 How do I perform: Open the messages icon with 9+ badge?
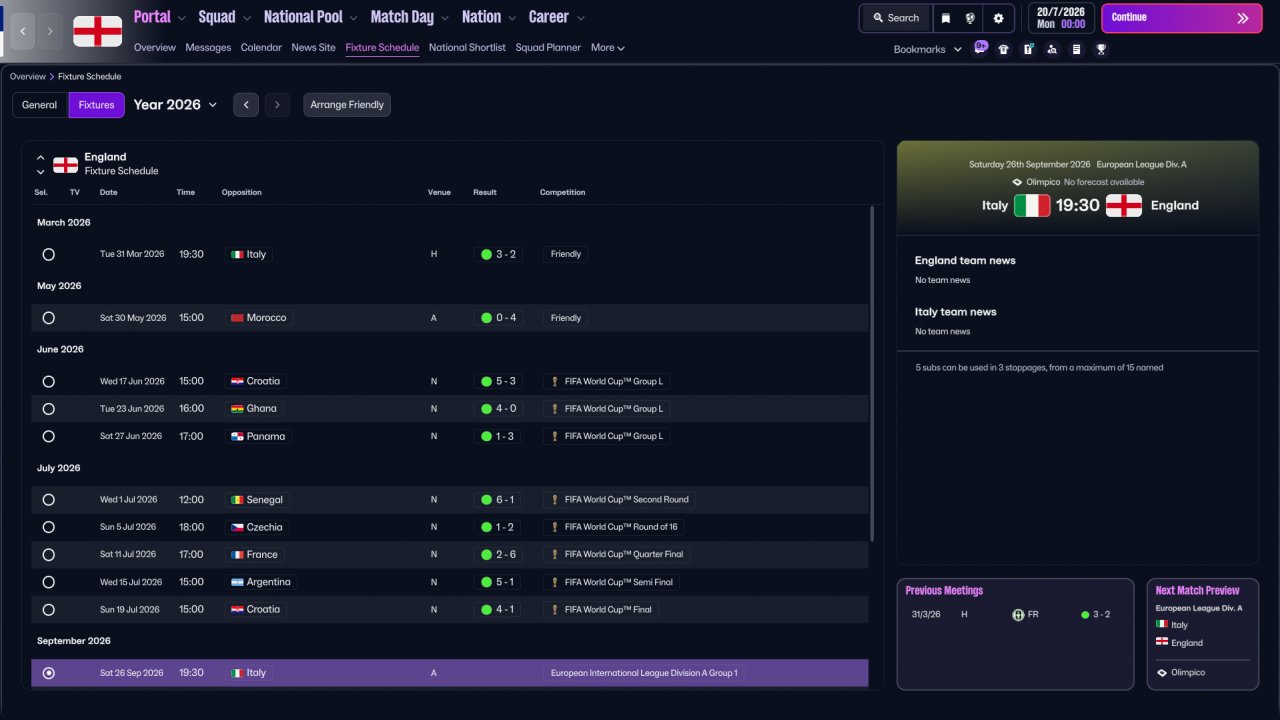pyautogui.click(x=980, y=48)
